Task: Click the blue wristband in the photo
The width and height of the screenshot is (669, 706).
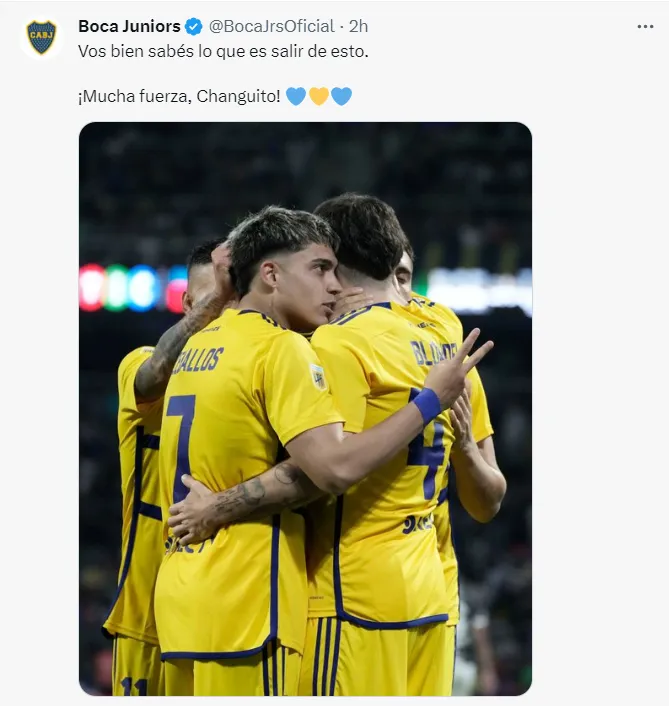Action: pos(427,406)
